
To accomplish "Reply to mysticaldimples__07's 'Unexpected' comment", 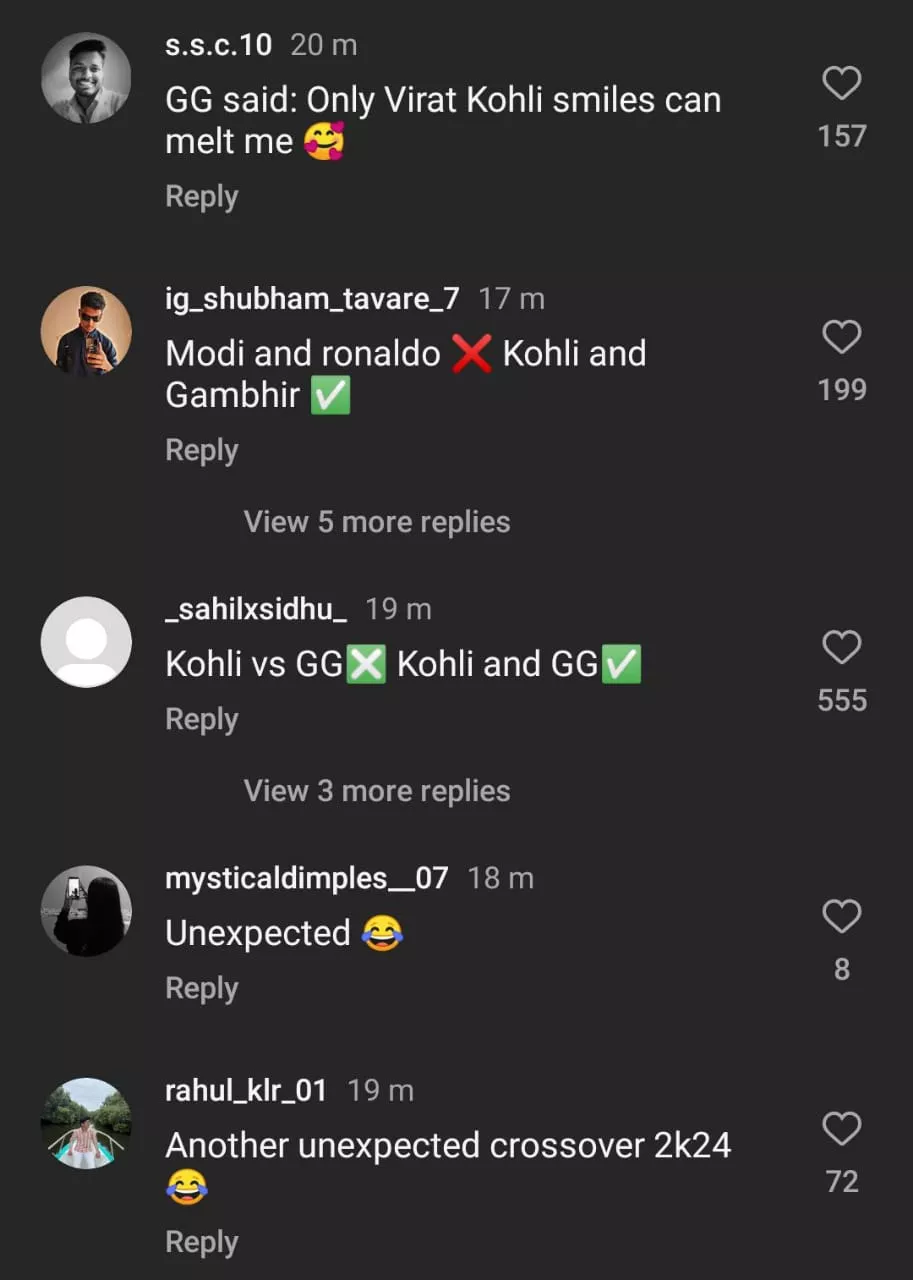I will [201, 988].
